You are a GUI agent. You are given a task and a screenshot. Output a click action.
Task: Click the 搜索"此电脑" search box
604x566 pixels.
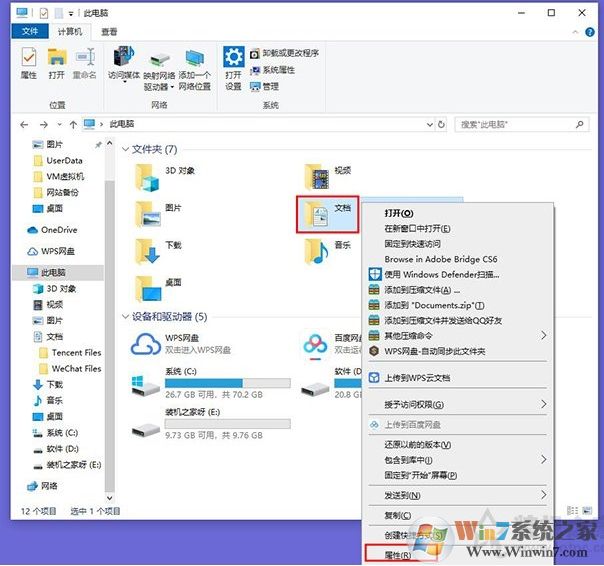coord(522,124)
